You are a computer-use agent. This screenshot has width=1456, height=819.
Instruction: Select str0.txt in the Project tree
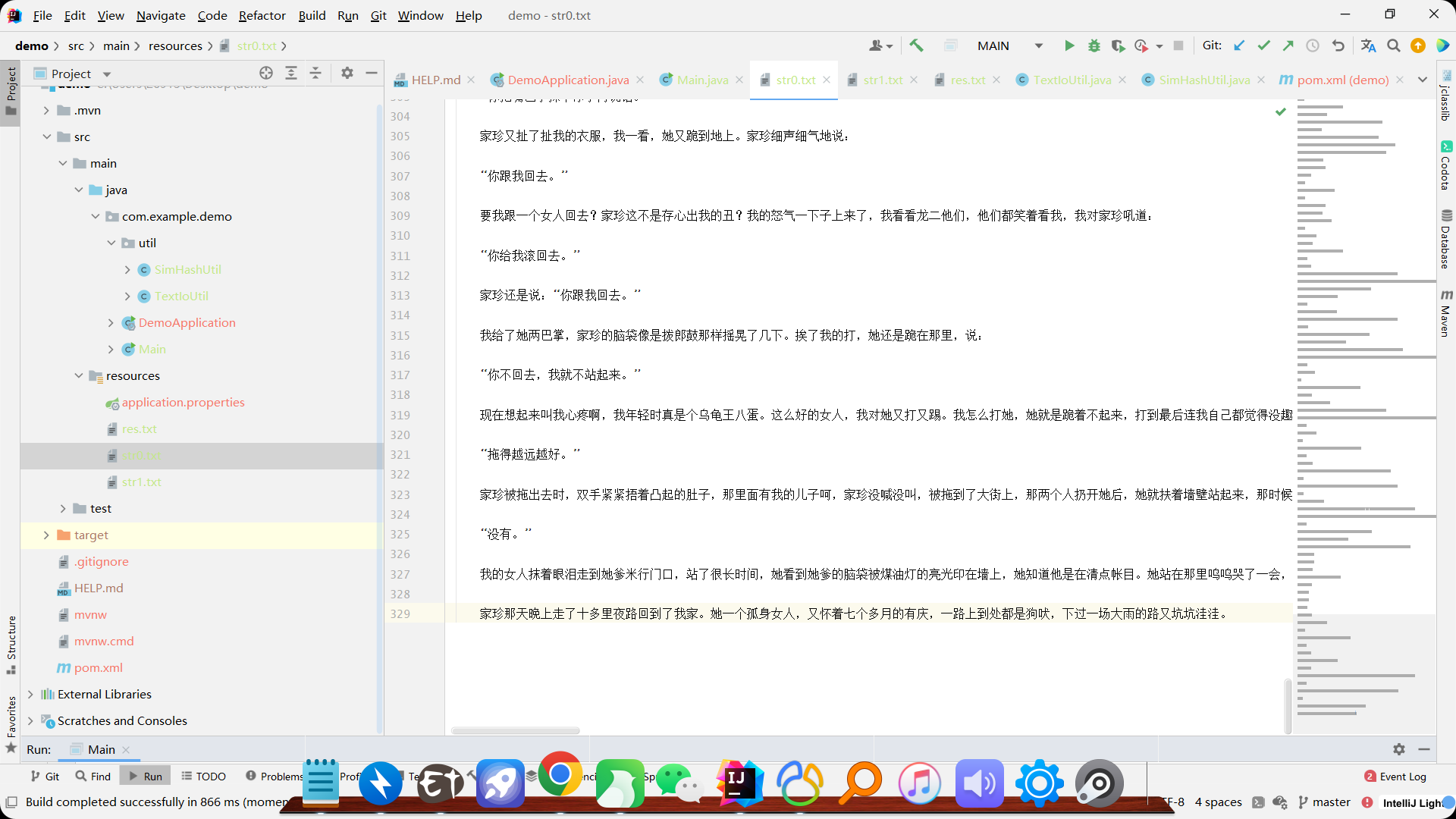[x=142, y=455]
